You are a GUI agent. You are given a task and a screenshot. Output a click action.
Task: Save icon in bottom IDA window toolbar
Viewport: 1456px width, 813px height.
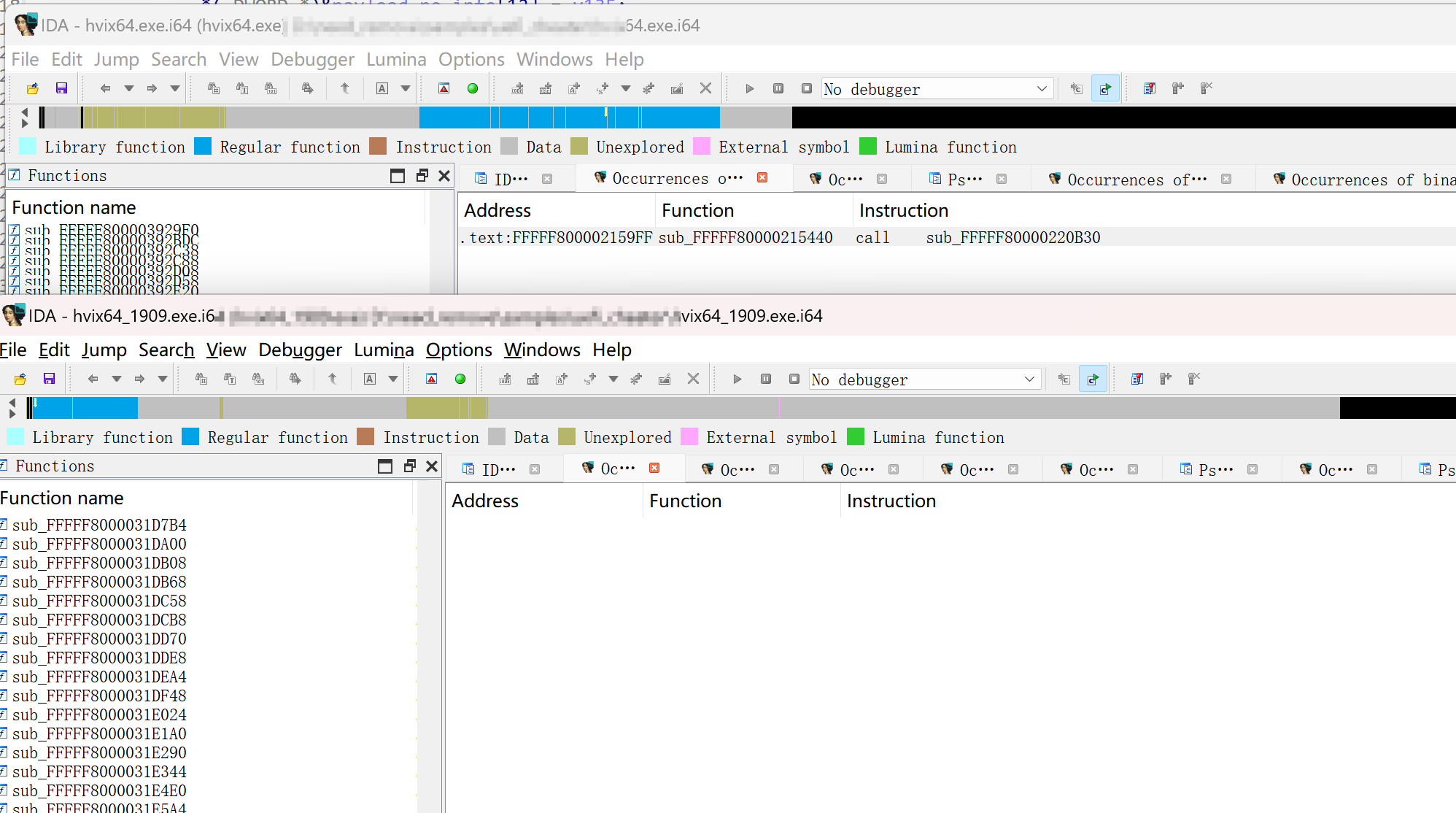49,379
